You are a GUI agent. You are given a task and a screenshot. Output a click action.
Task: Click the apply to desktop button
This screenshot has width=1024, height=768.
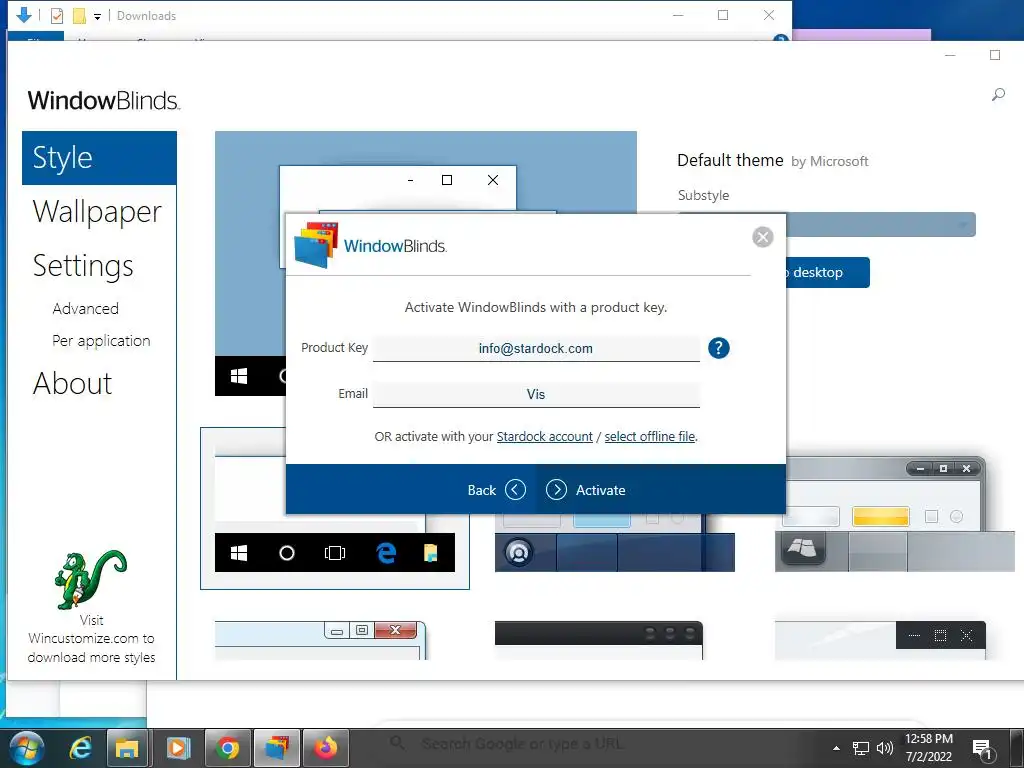coord(827,272)
